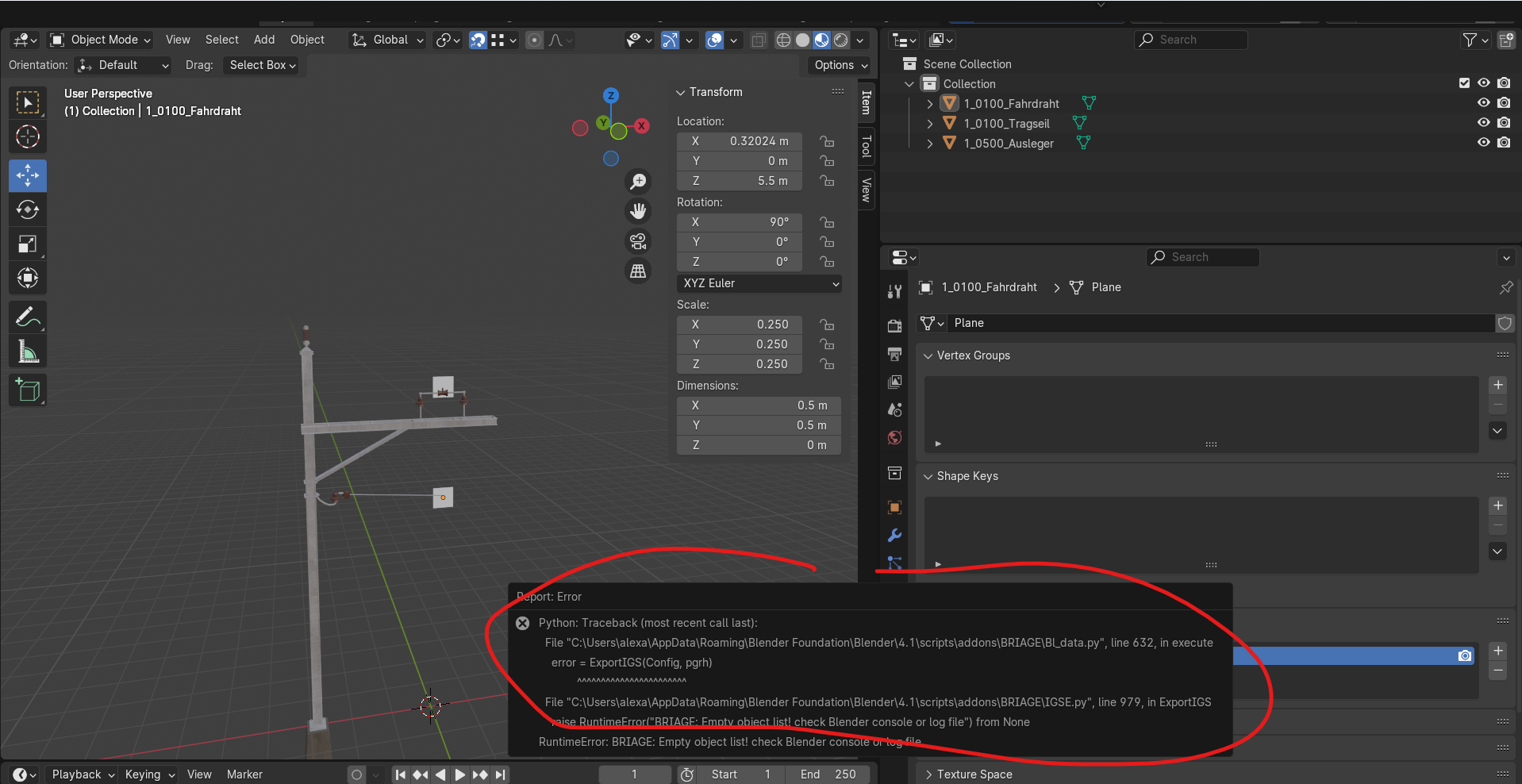Disable render for 1_0500_Ausleger
Image resolution: width=1522 pixels, height=784 pixels.
coord(1504,143)
